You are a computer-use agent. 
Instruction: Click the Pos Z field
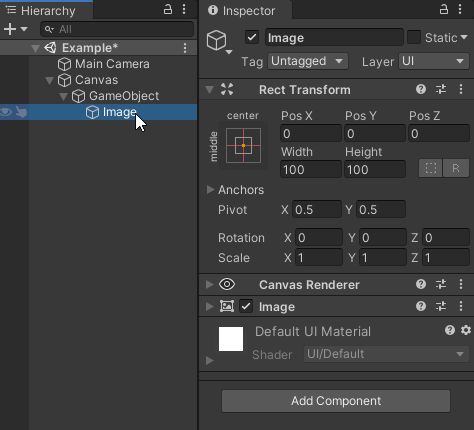439,134
